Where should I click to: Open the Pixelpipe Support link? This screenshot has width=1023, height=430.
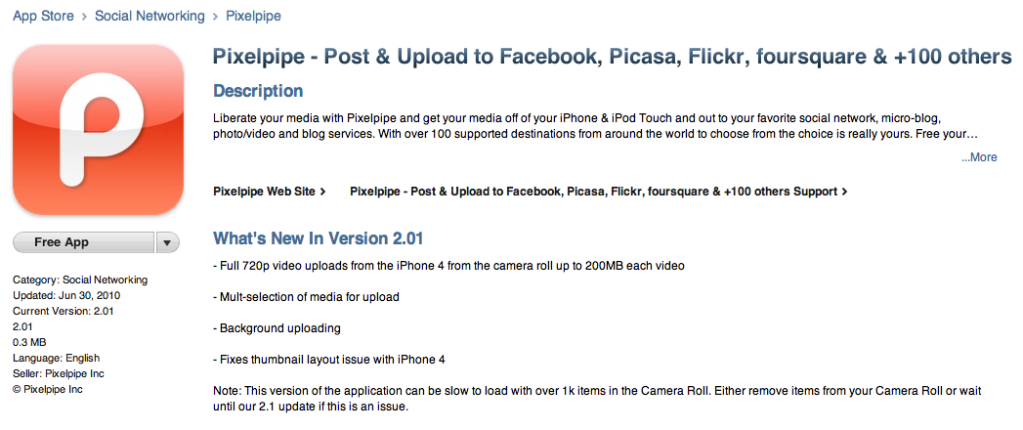(598, 190)
